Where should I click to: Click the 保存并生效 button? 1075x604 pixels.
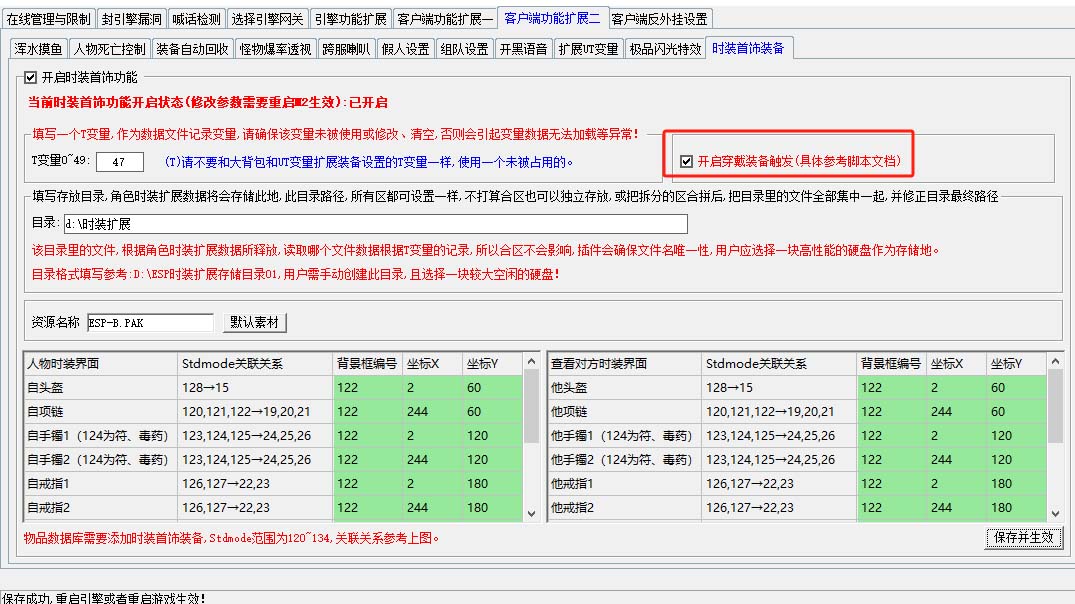(x=1024, y=537)
